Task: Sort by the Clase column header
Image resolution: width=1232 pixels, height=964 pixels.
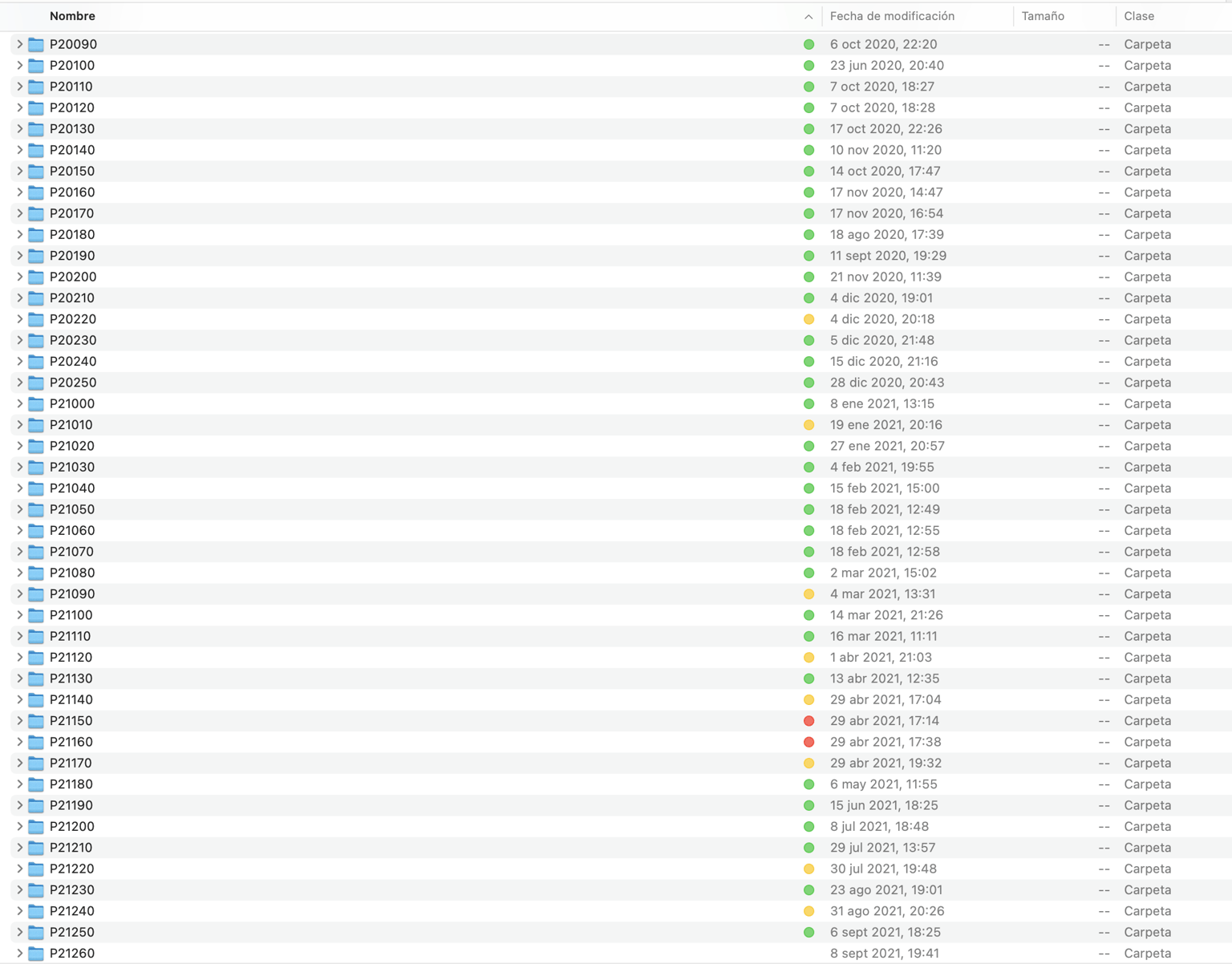Action: [x=1139, y=16]
